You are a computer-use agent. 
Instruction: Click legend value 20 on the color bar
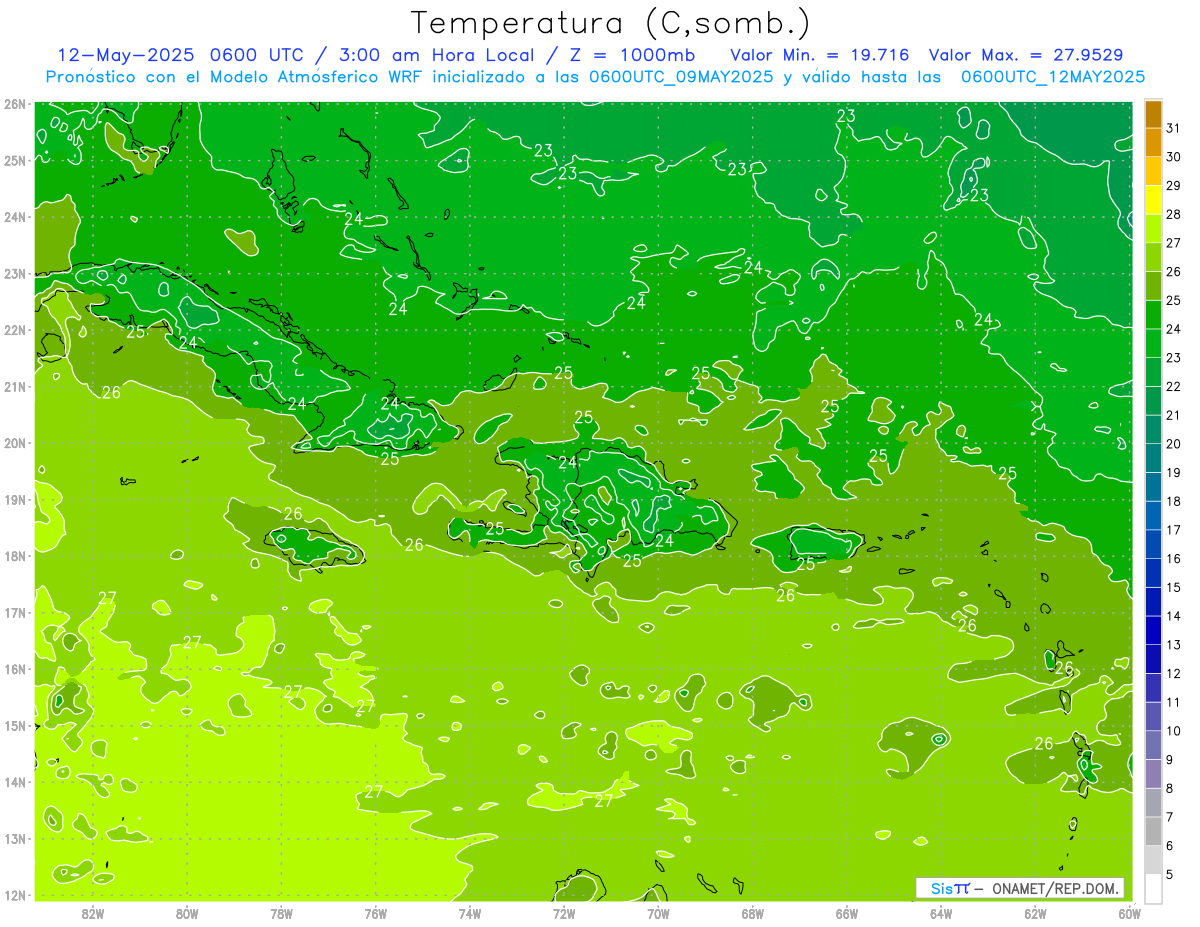pos(1174,444)
